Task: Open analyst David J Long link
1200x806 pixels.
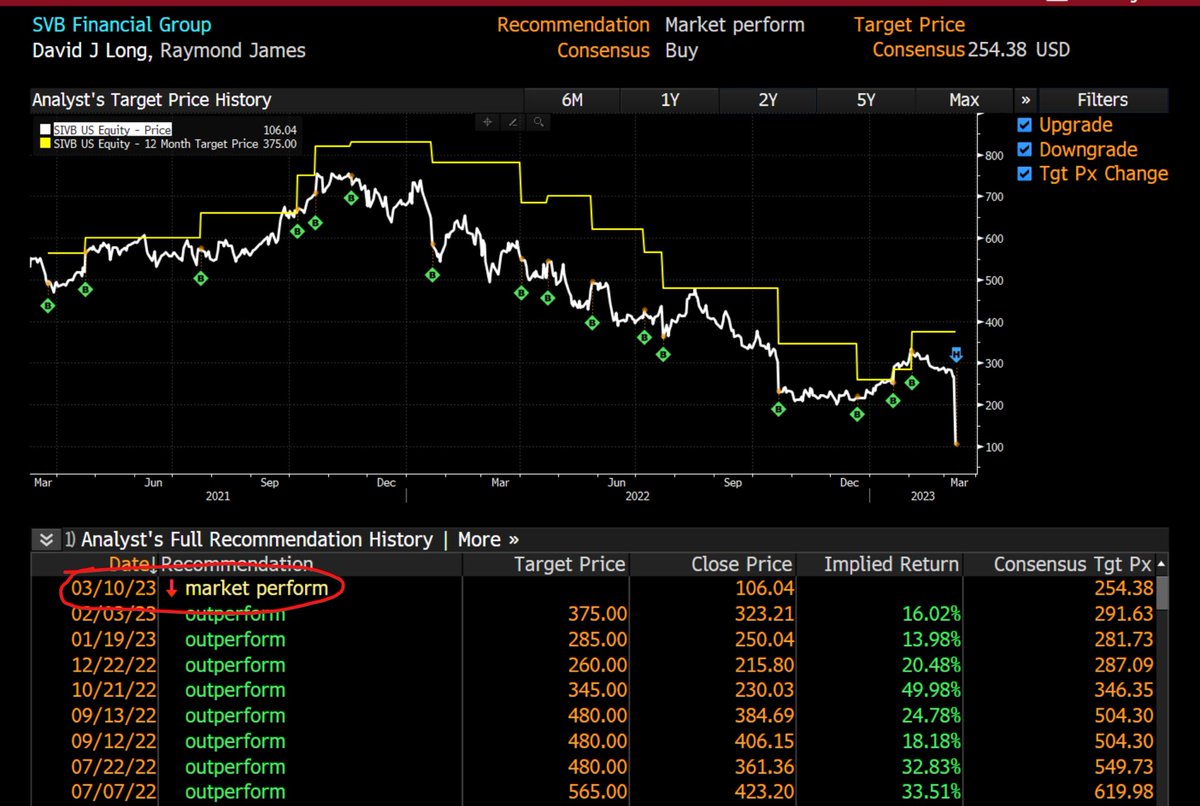Action: [91, 50]
